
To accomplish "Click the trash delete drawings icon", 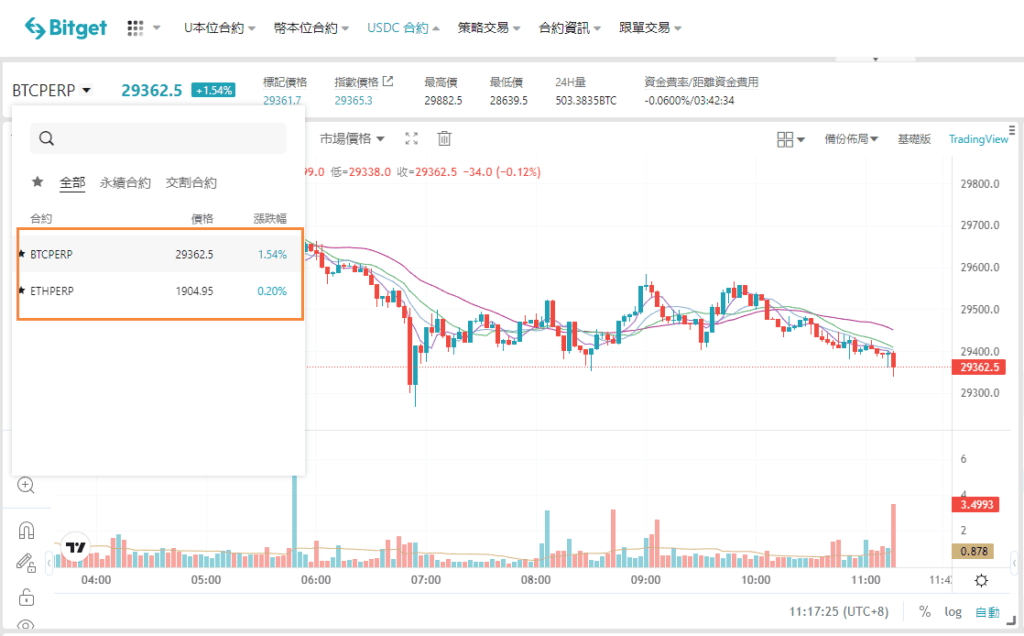I will (444, 138).
